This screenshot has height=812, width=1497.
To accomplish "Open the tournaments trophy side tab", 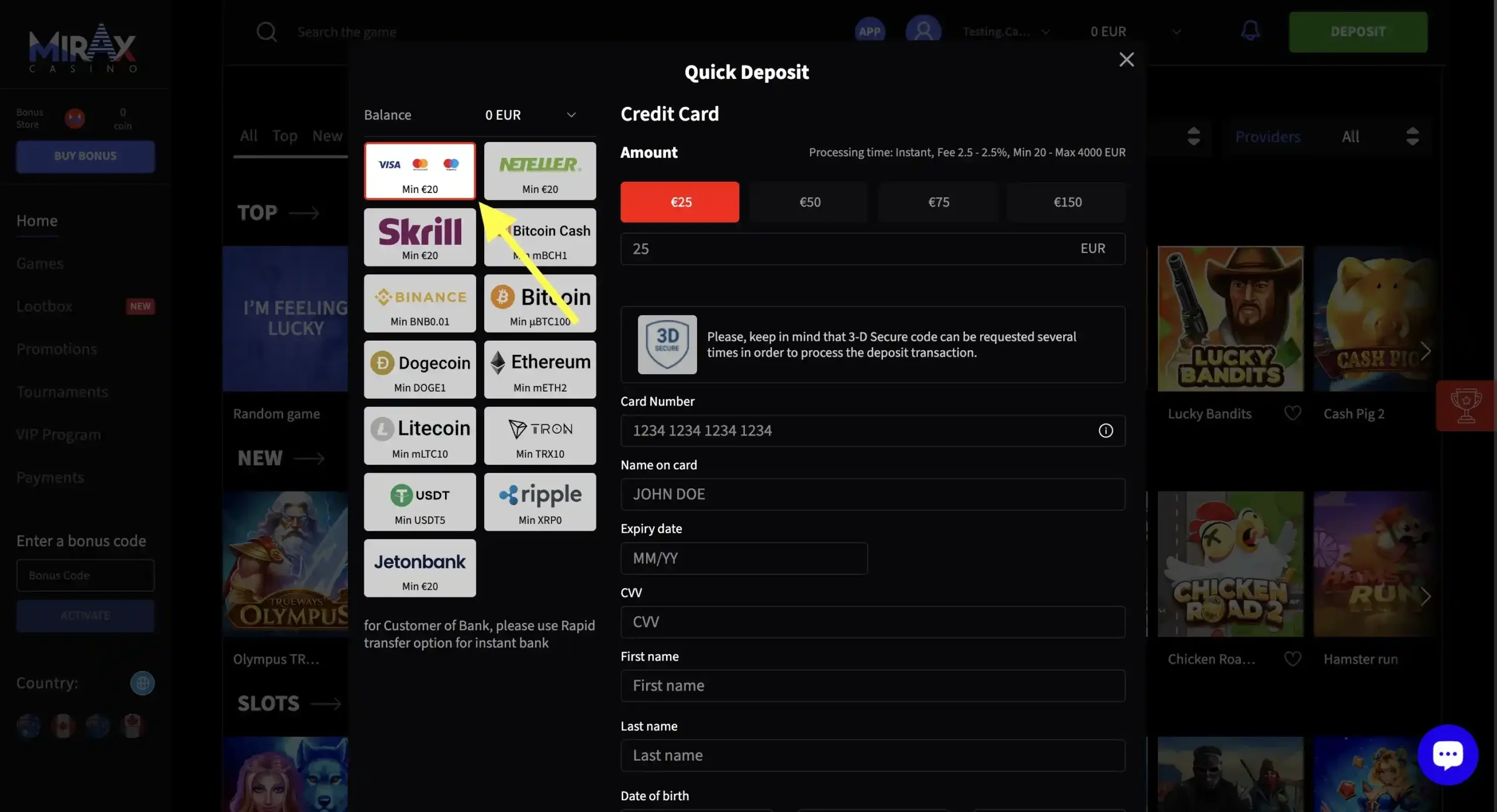I will (x=1465, y=406).
